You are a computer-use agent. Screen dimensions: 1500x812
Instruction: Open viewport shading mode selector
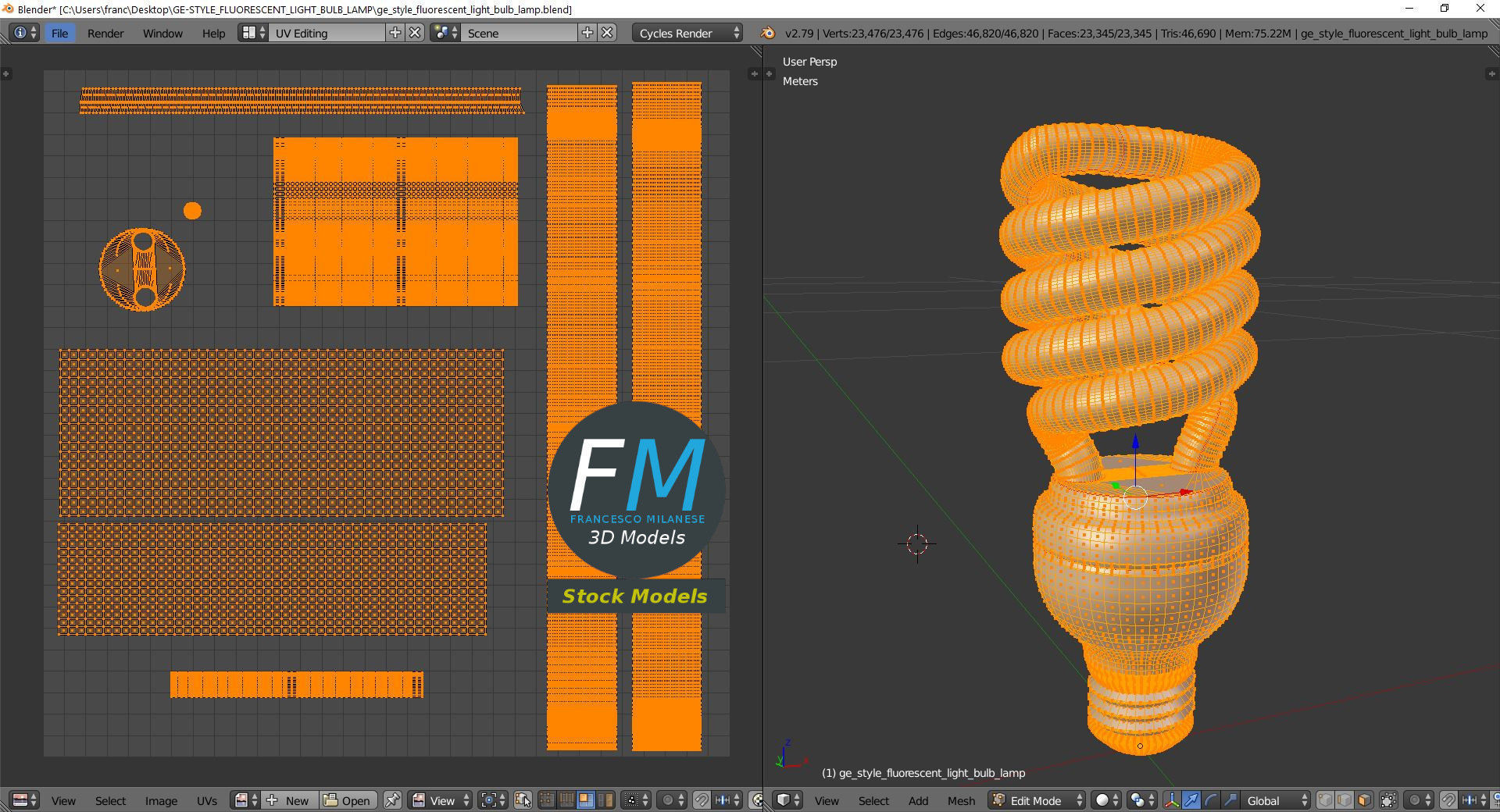tap(1106, 800)
